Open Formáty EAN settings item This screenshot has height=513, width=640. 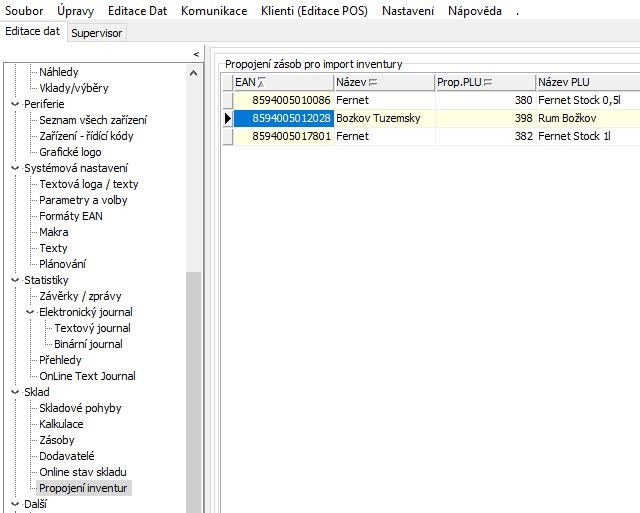pyautogui.click(x=70, y=216)
